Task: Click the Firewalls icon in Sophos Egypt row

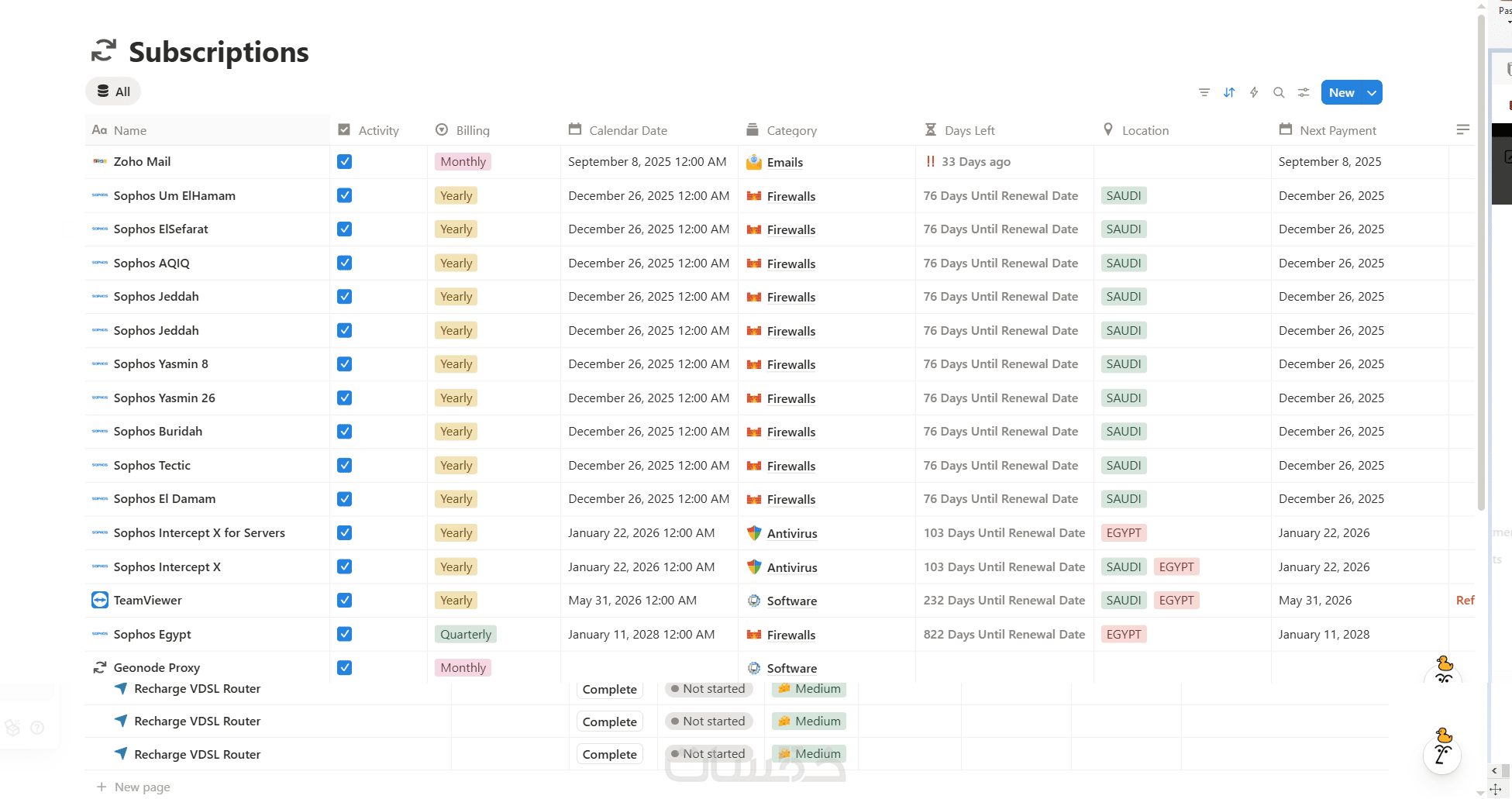Action: click(754, 635)
